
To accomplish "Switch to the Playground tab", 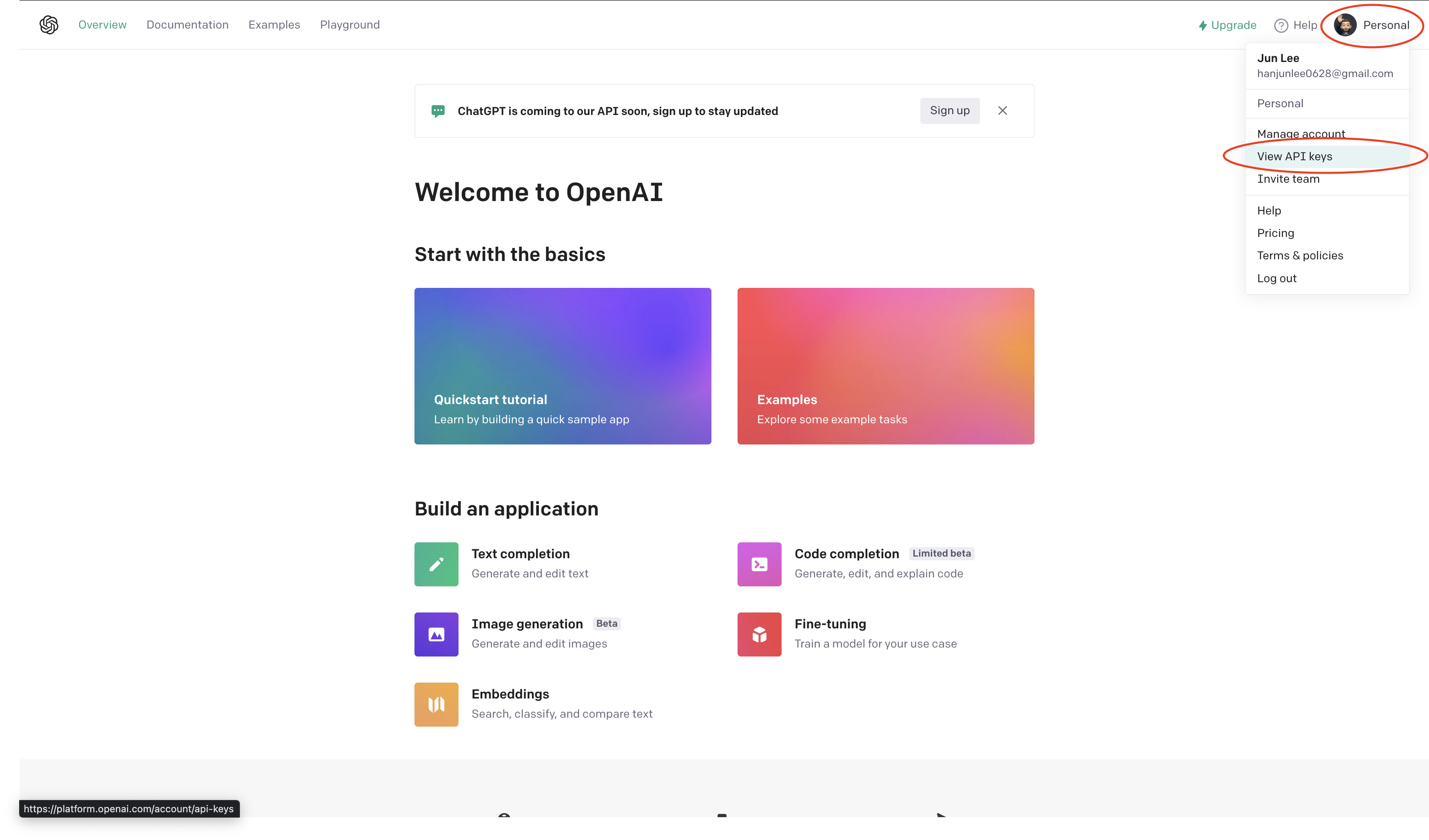I will click(x=349, y=25).
